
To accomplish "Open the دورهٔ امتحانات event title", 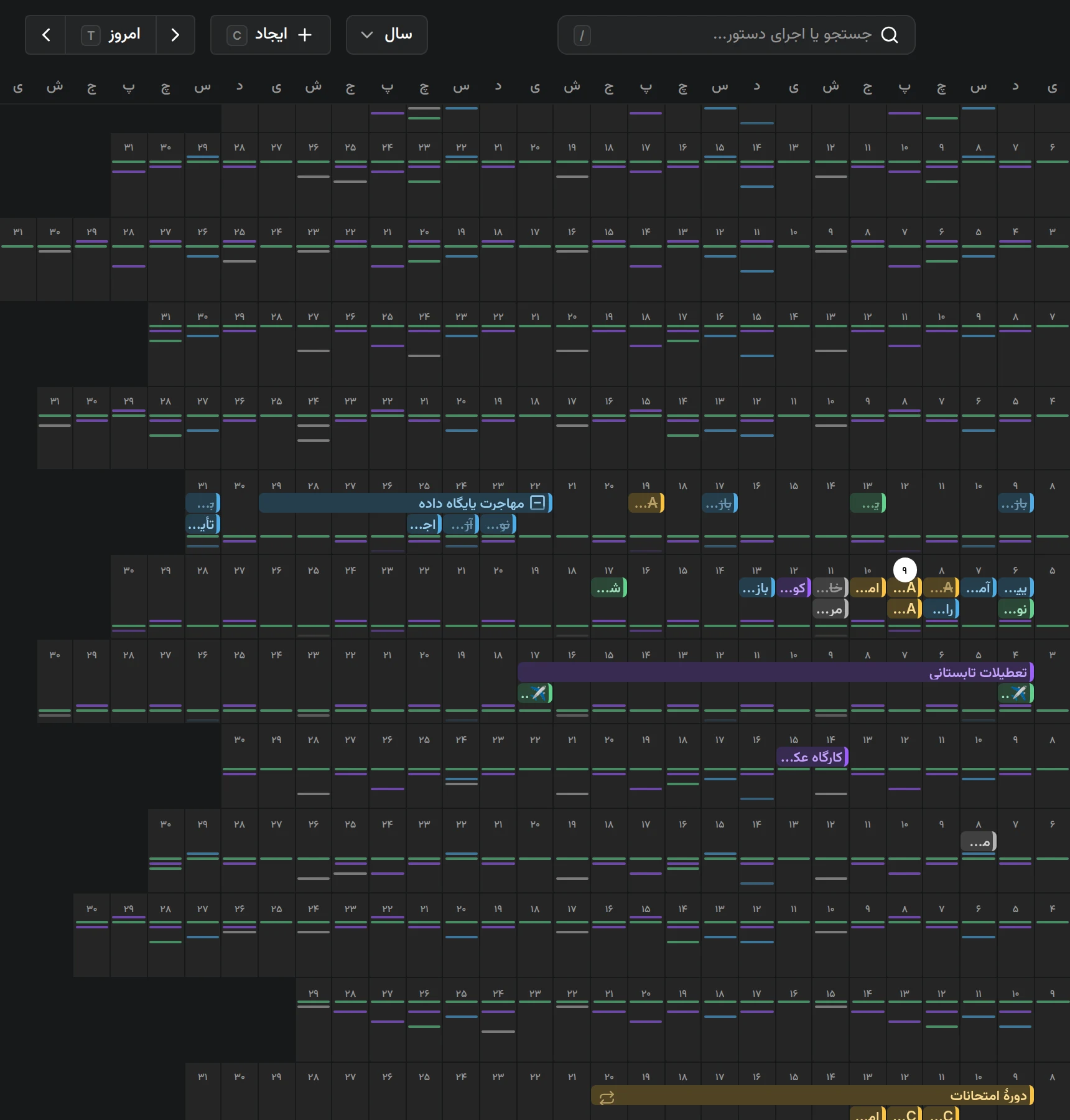I will 988,1095.
